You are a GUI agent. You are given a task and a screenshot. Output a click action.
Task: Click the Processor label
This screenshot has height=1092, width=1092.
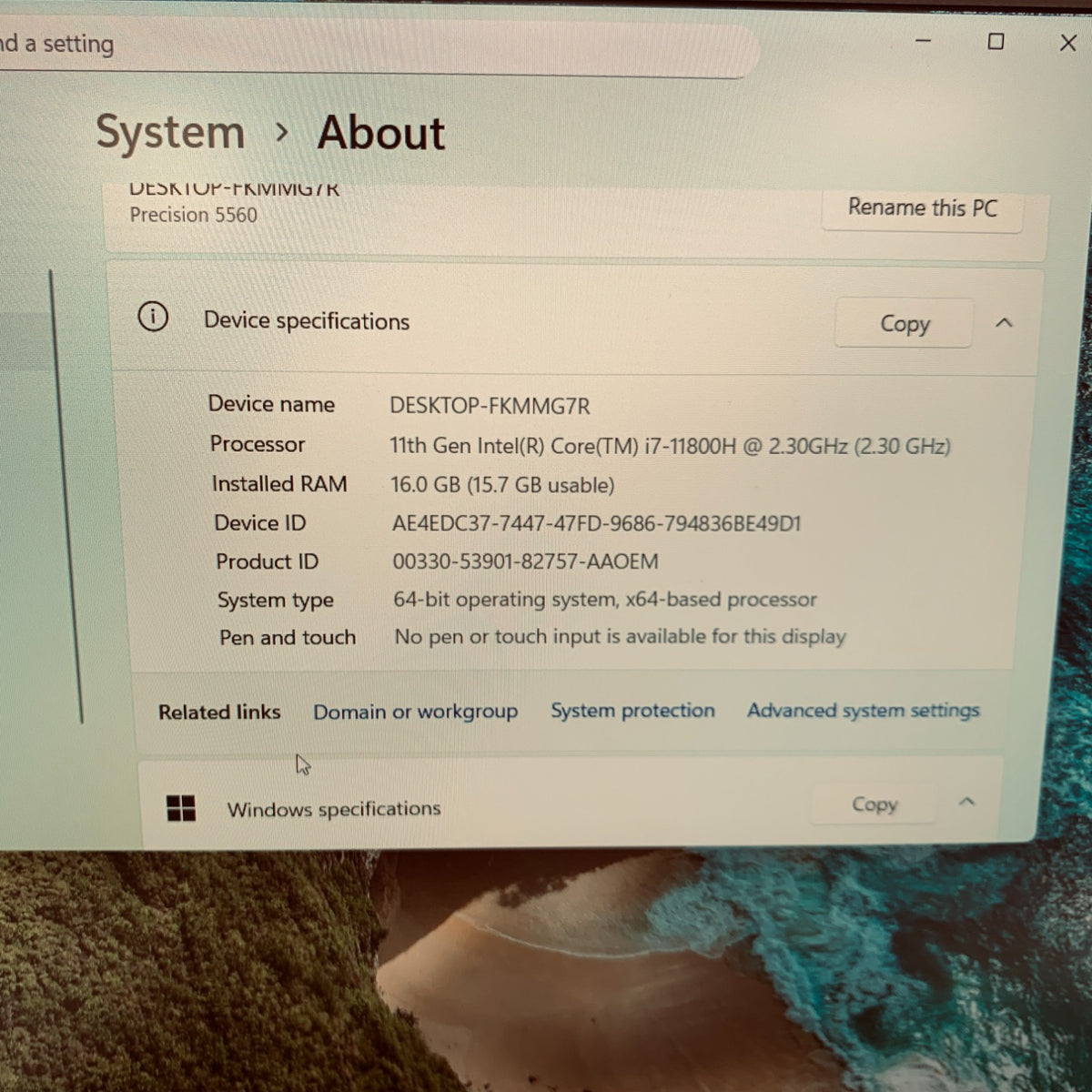click(x=258, y=444)
